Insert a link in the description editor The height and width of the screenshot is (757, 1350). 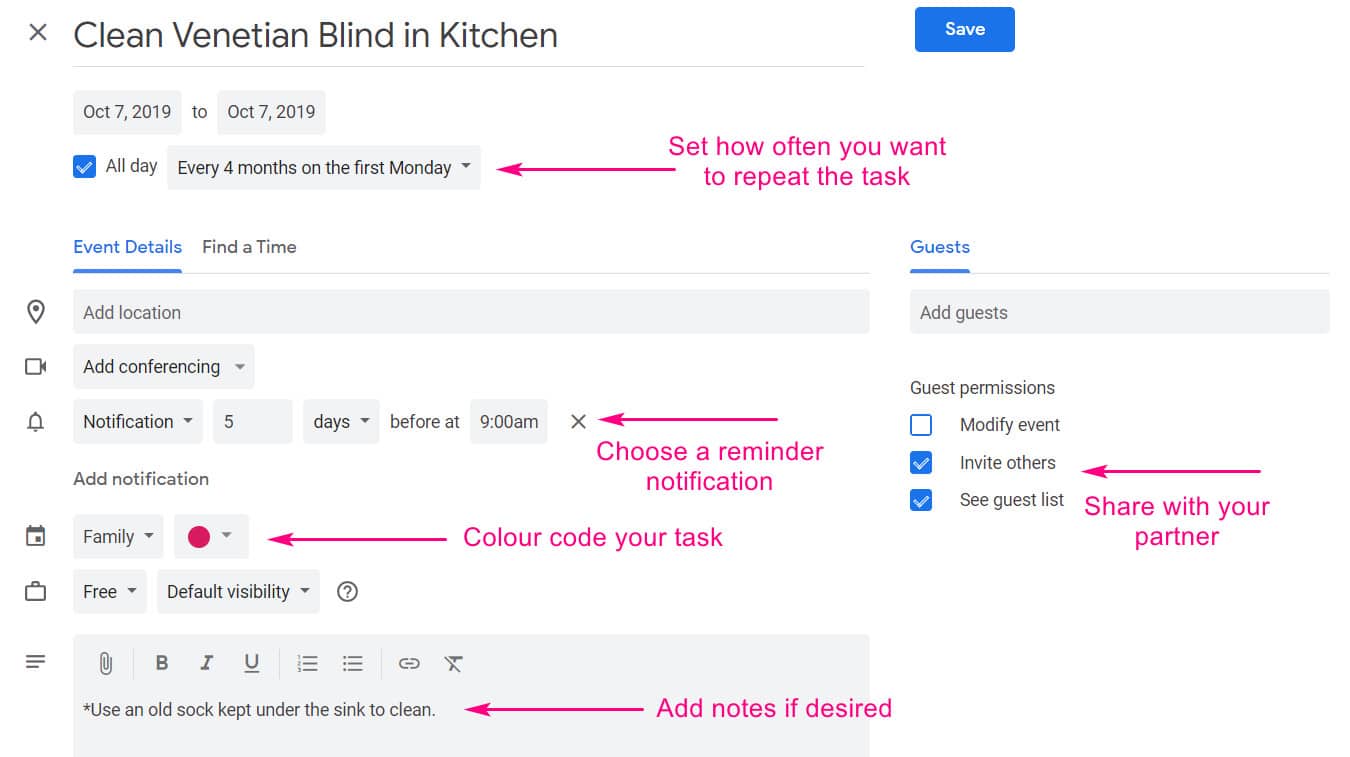click(x=408, y=663)
